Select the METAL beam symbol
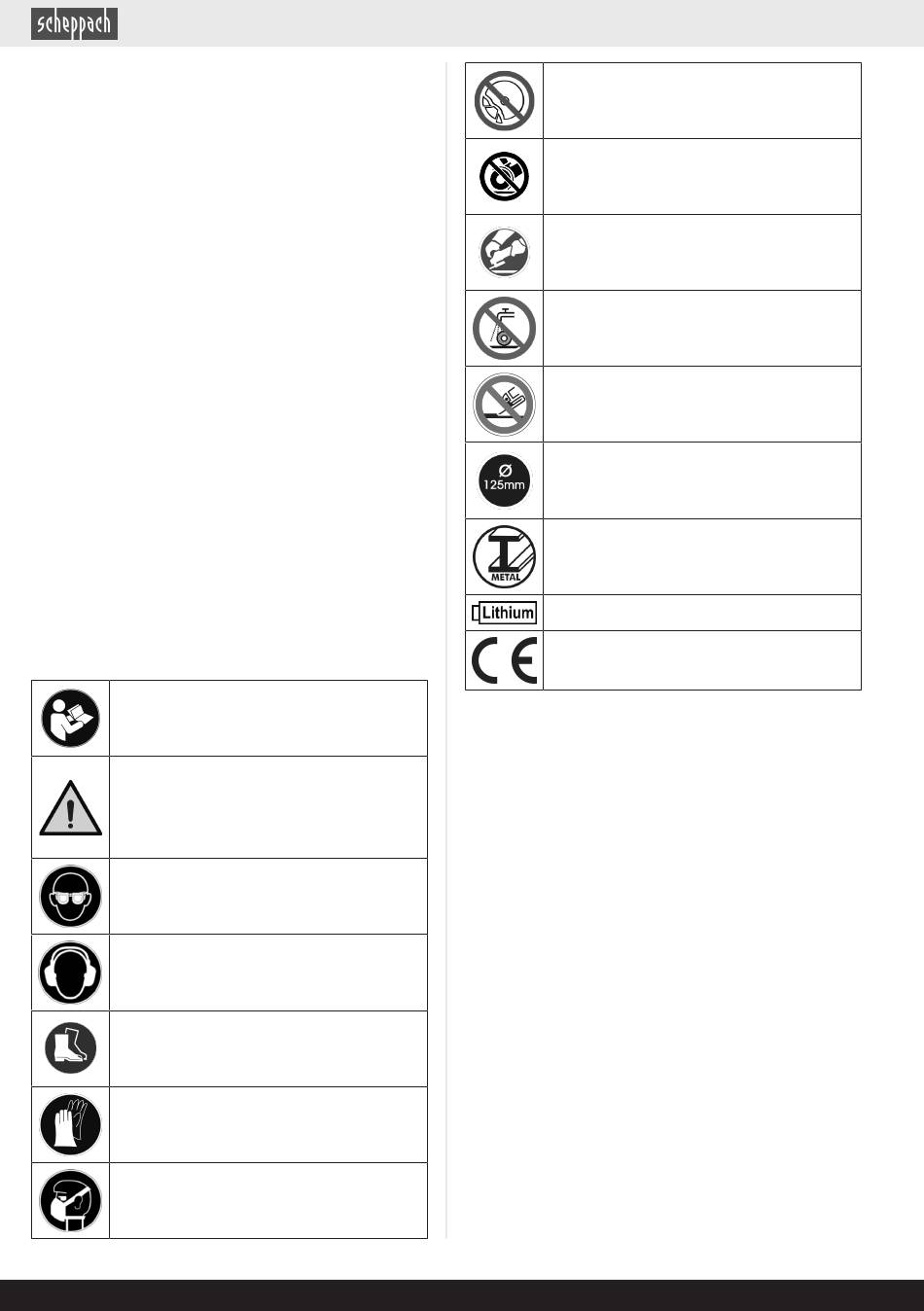 coord(504,556)
